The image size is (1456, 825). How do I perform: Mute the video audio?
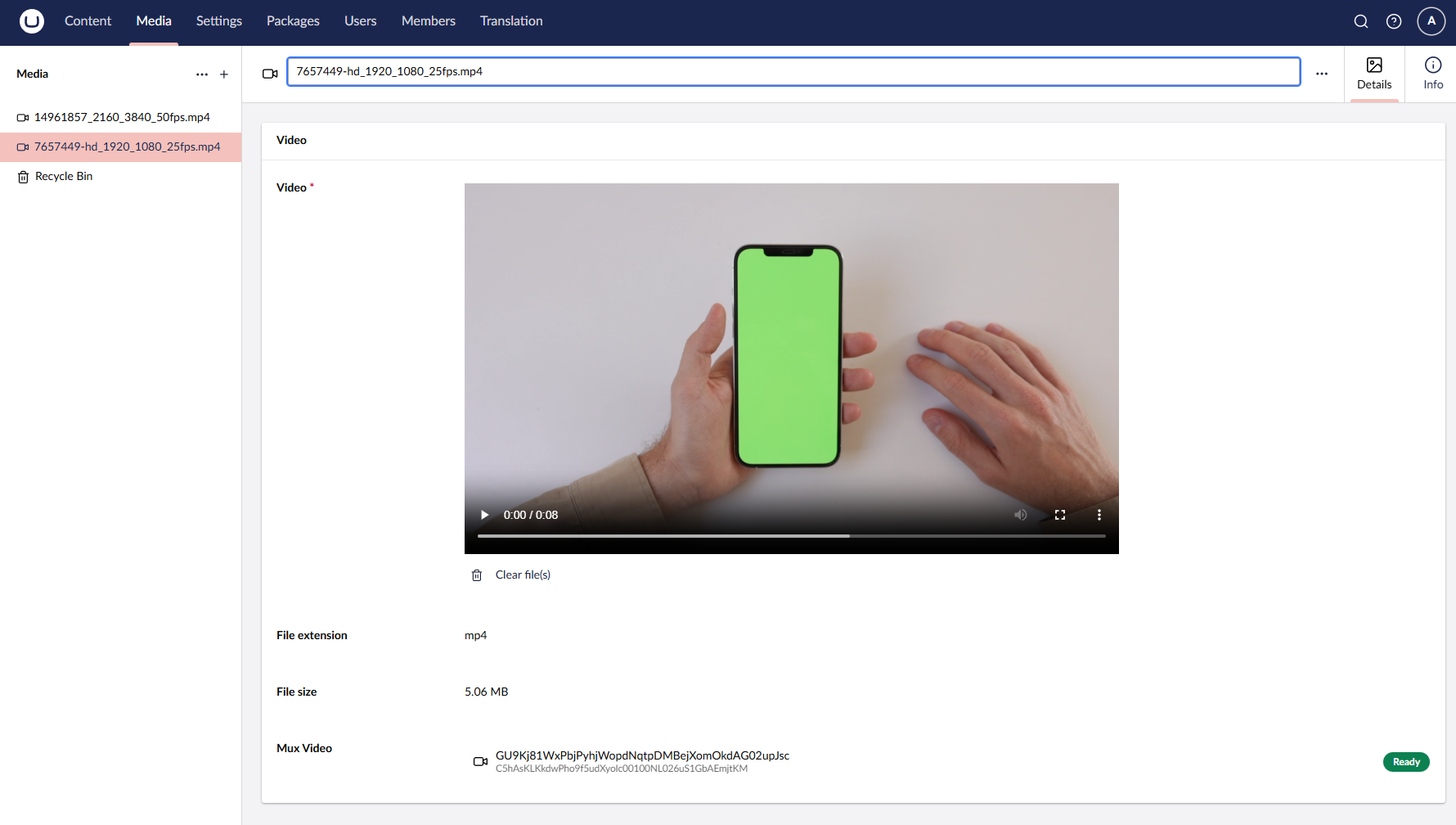pyautogui.click(x=1020, y=514)
